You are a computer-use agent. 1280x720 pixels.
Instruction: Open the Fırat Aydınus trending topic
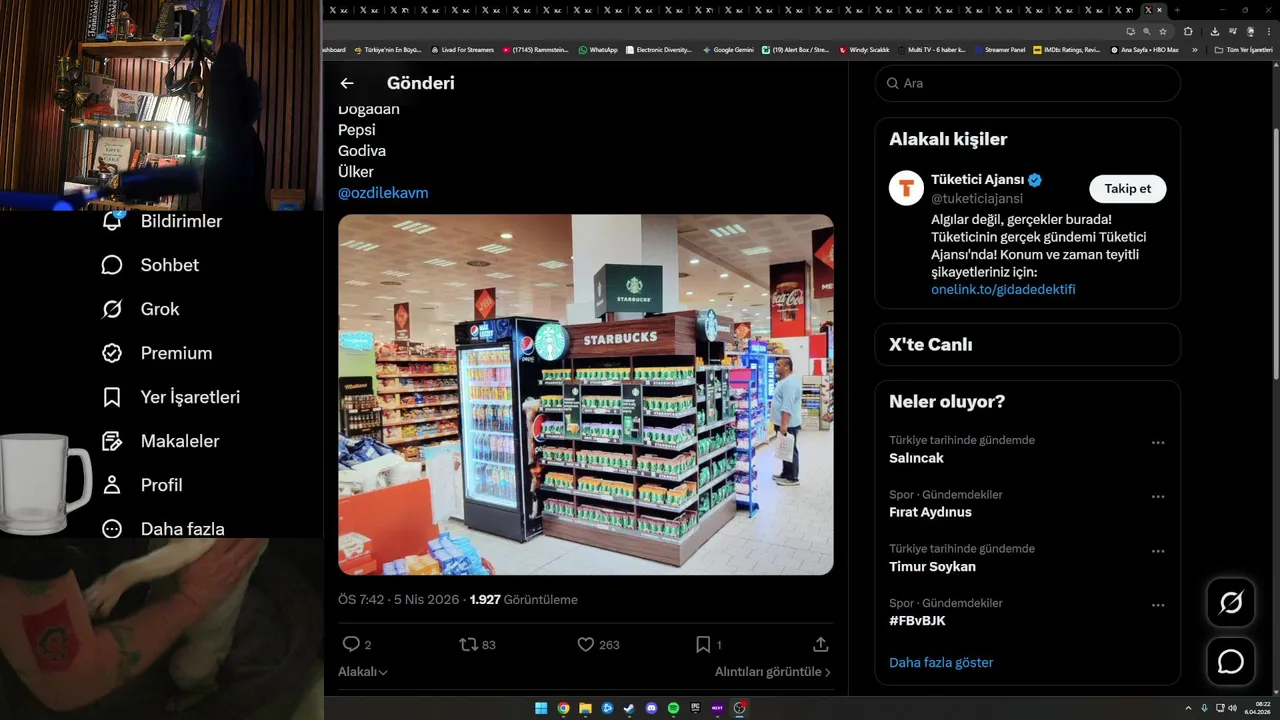(1027, 503)
